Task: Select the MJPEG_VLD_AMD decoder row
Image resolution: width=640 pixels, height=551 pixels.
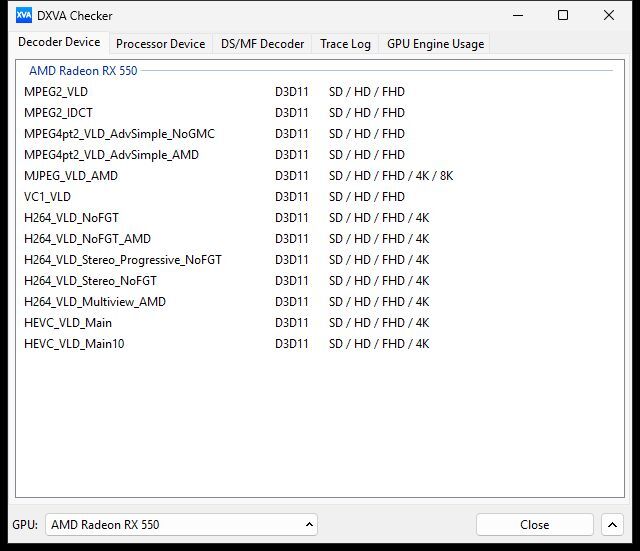Action: coord(320,176)
